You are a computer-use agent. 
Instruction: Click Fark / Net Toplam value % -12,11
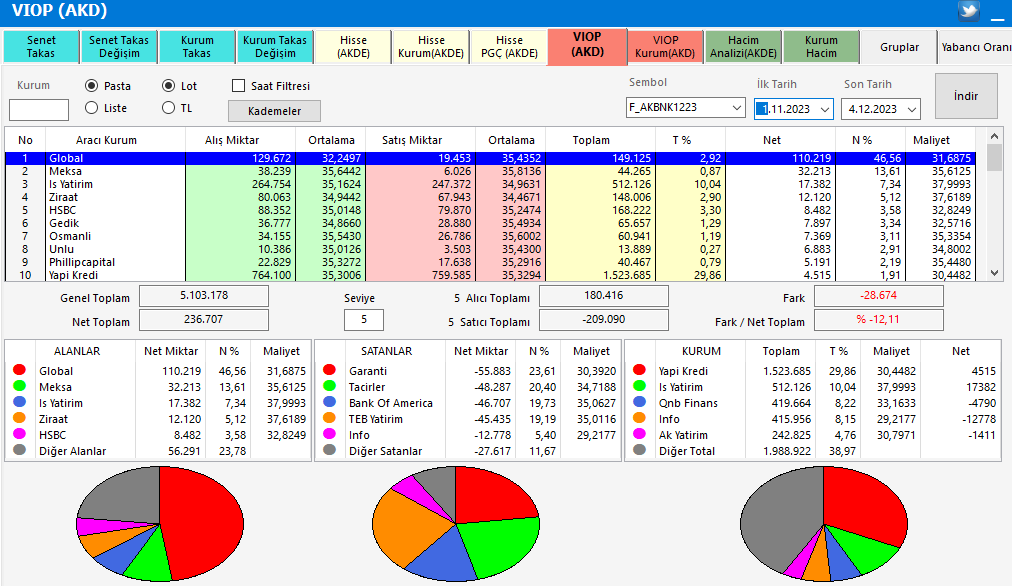point(878,319)
